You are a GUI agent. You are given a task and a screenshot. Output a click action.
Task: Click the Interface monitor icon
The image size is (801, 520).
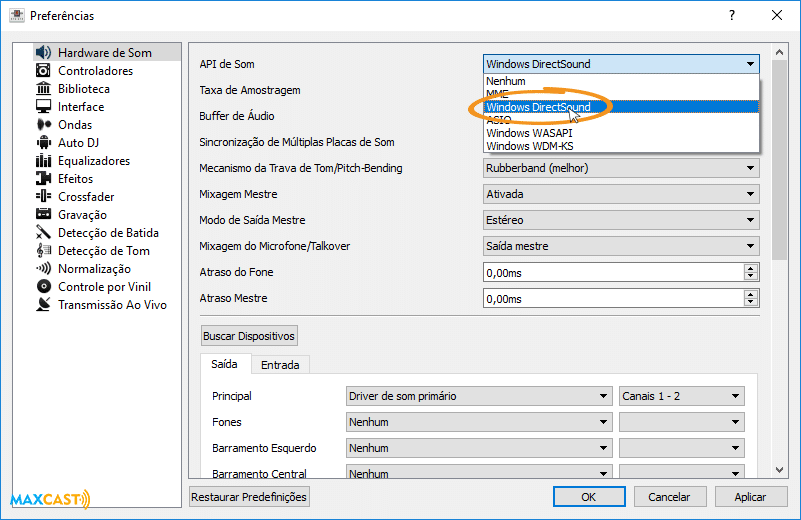(43, 107)
